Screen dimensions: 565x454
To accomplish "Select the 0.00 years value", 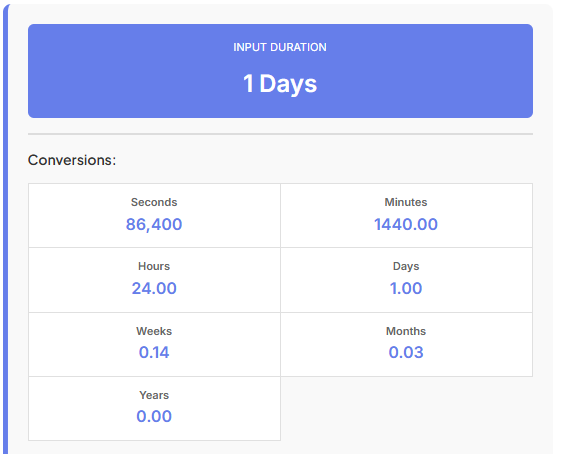I will tap(154, 417).
